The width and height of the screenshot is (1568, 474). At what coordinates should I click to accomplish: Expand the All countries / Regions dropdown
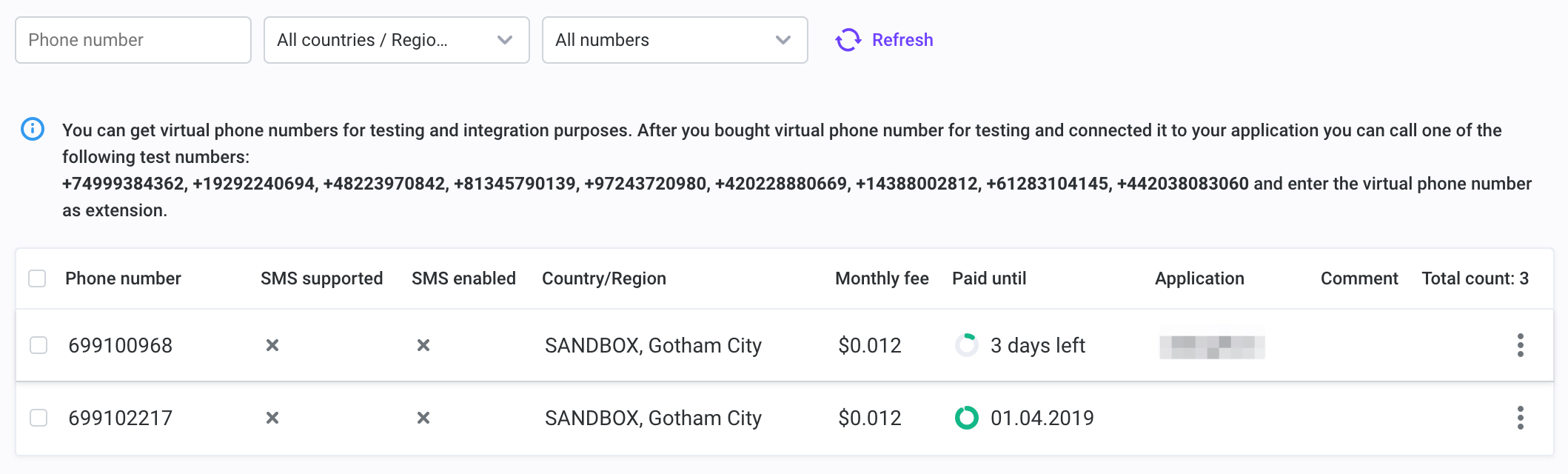(x=397, y=40)
